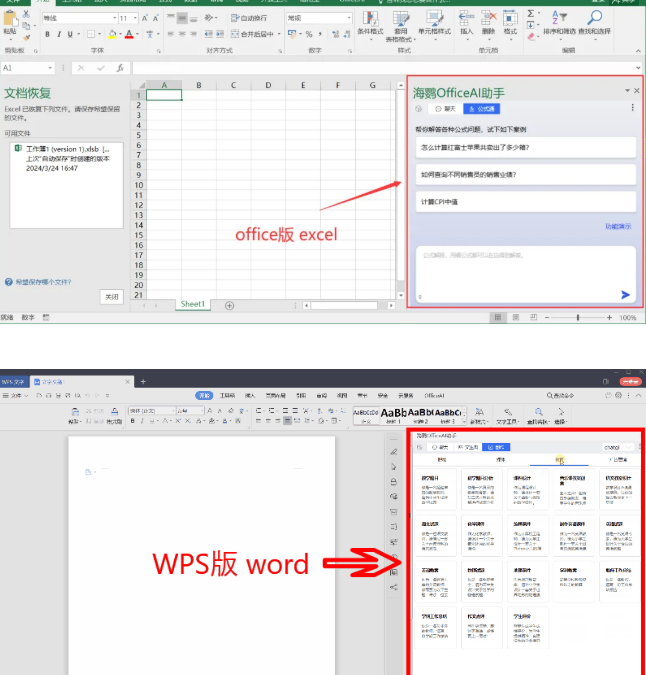The image size is (646, 675).
Task: Select the Sheet1 tab in Excel
Action: (x=193, y=304)
